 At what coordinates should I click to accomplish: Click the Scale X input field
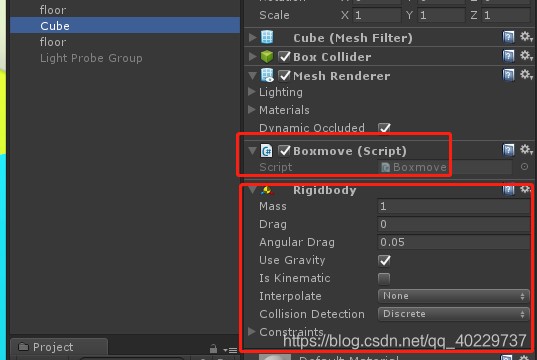(376, 15)
